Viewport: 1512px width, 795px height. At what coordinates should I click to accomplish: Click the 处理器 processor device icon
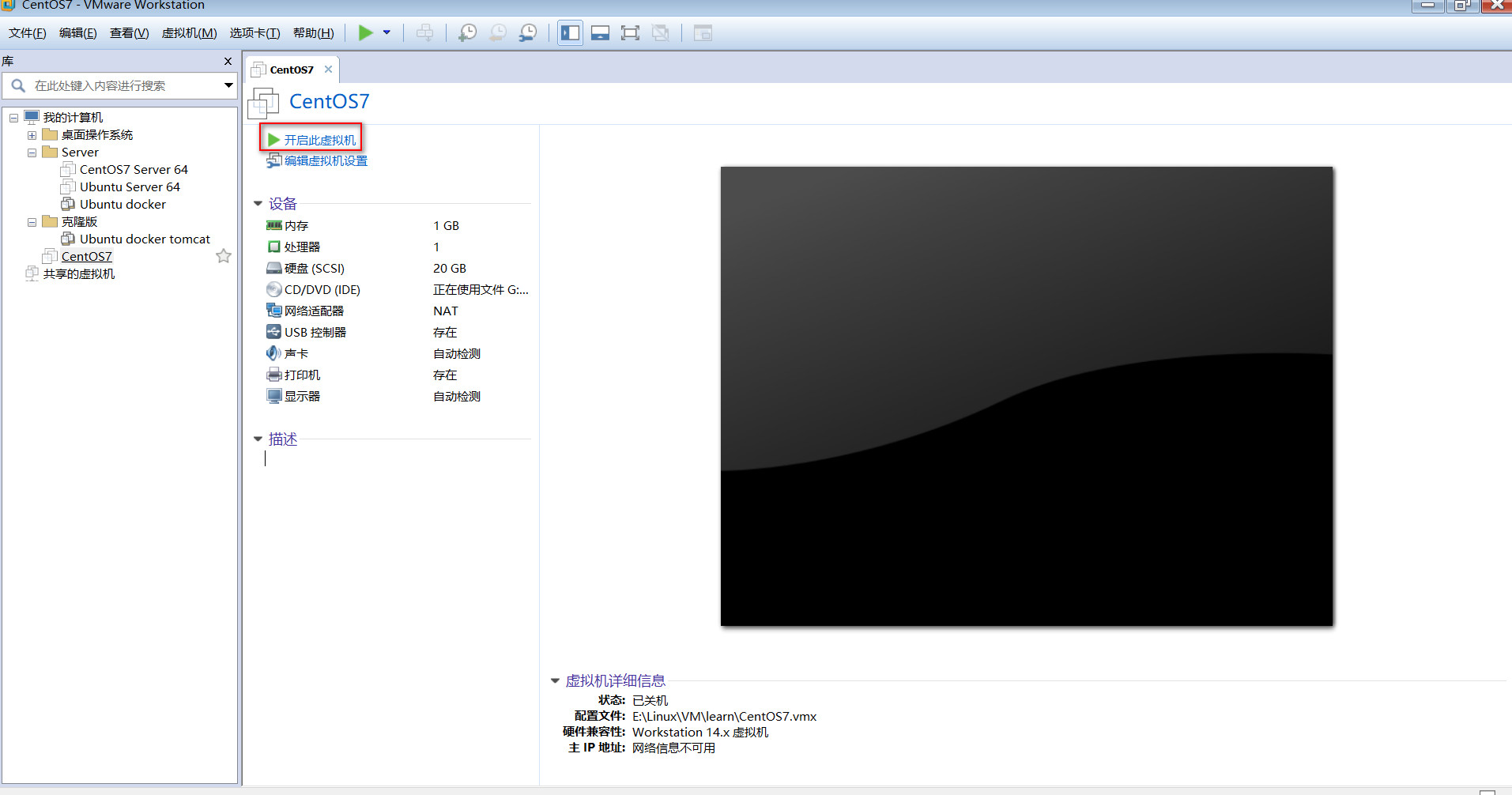point(274,247)
